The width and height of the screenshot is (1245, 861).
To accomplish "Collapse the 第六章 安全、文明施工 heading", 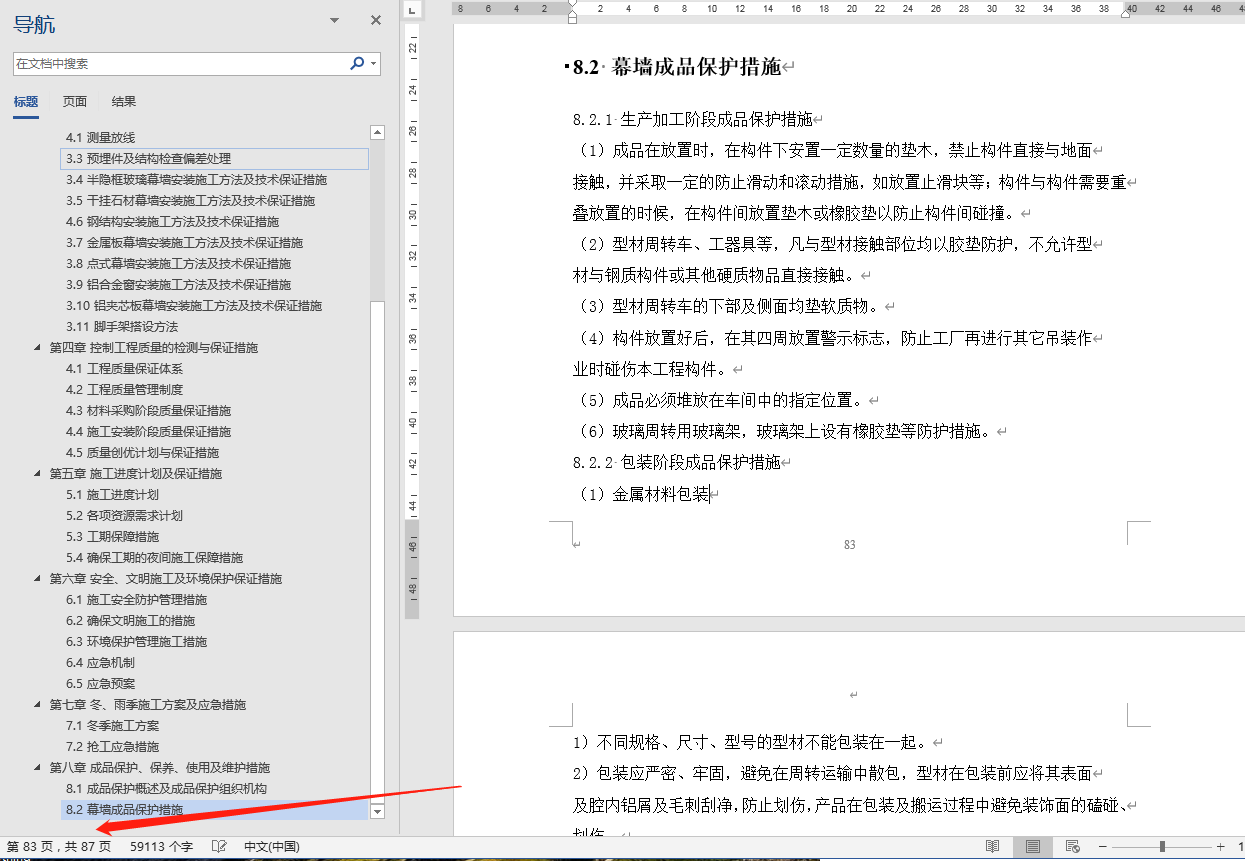I will point(38,579).
